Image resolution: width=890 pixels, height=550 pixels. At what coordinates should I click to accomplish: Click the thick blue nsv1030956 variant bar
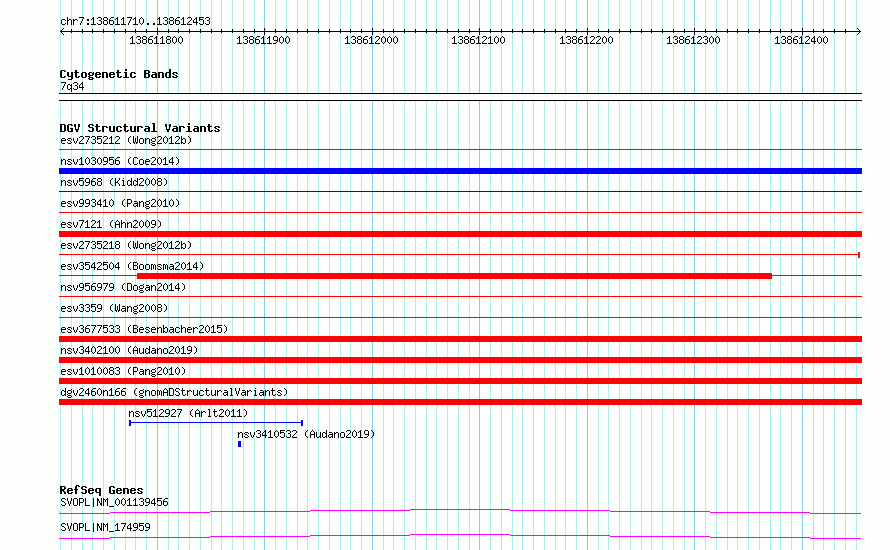point(460,171)
